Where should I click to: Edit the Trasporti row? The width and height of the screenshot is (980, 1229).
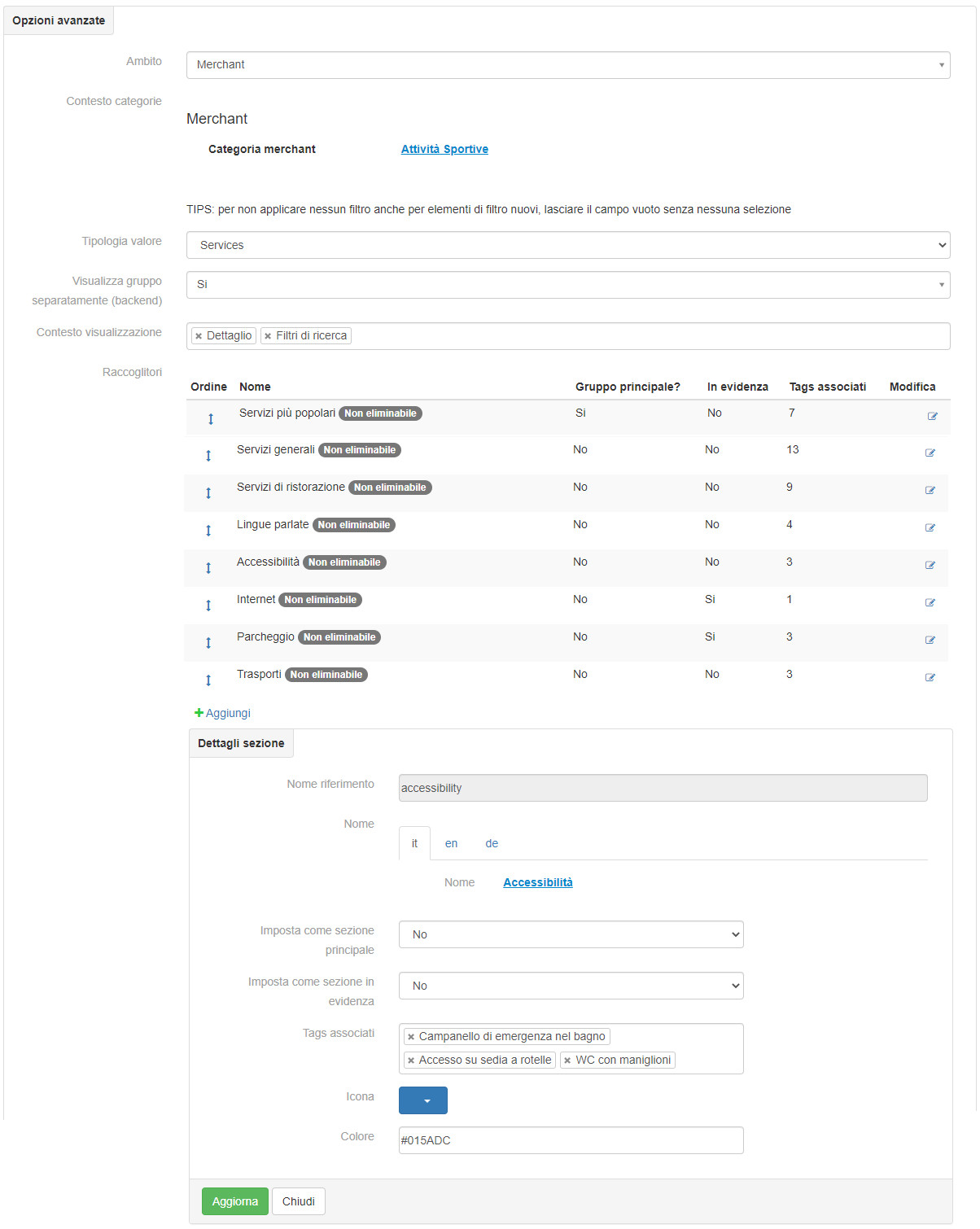(930, 677)
